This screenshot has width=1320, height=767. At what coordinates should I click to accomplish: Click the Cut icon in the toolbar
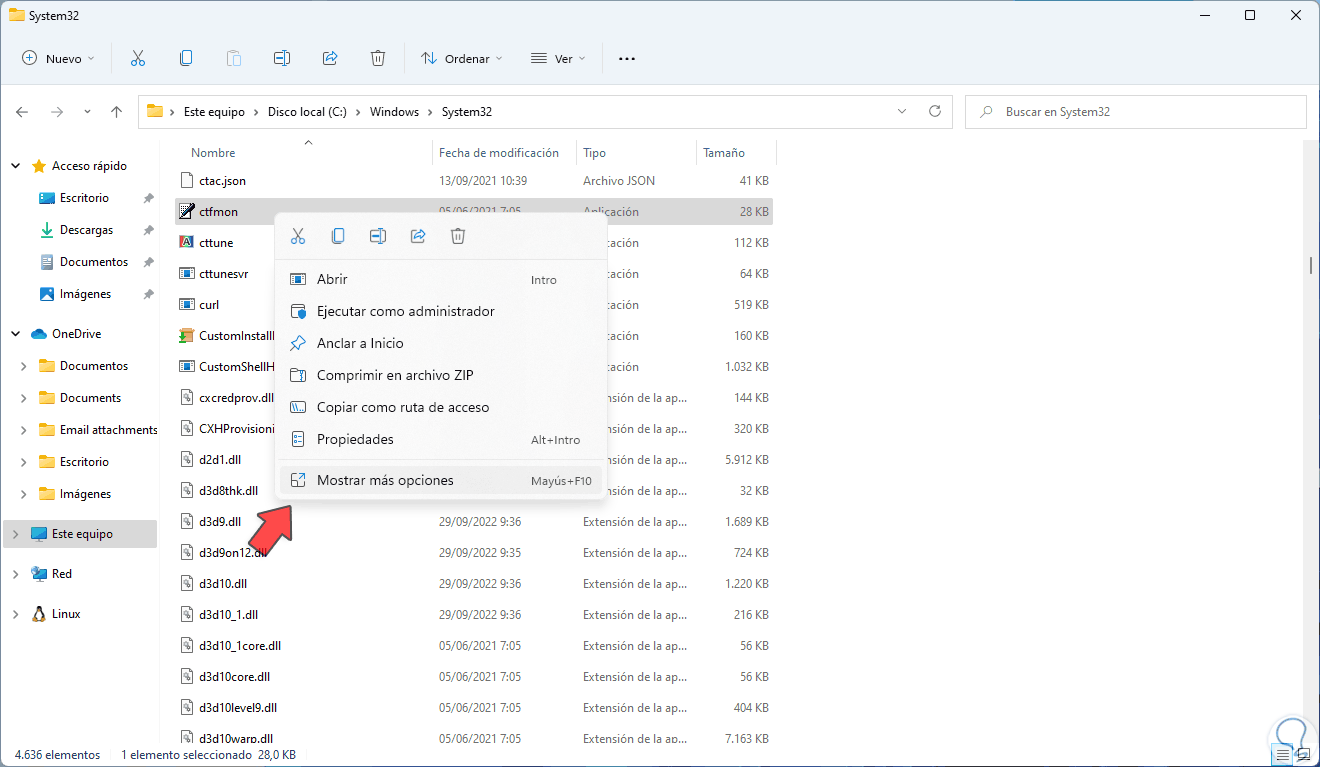click(x=138, y=58)
